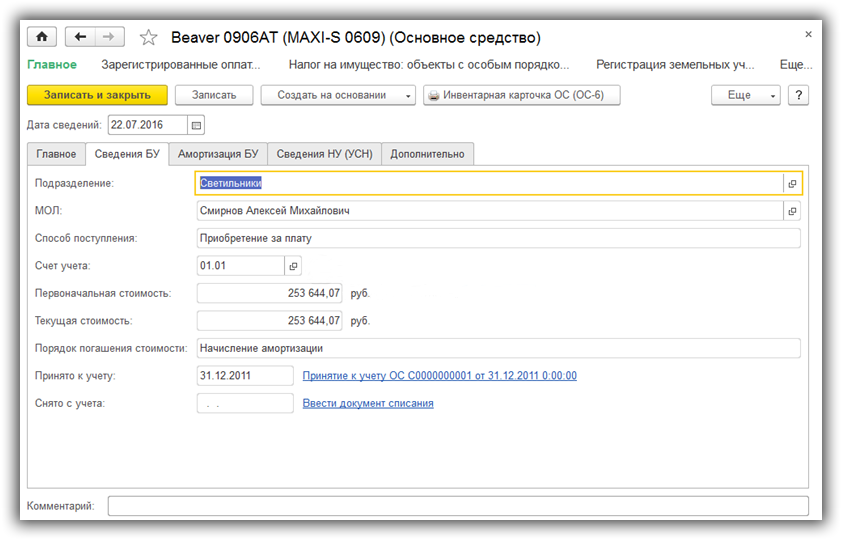Viewport: 842px width, 540px height.
Task: Click Ввести документ списания link
Action: [368, 403]
